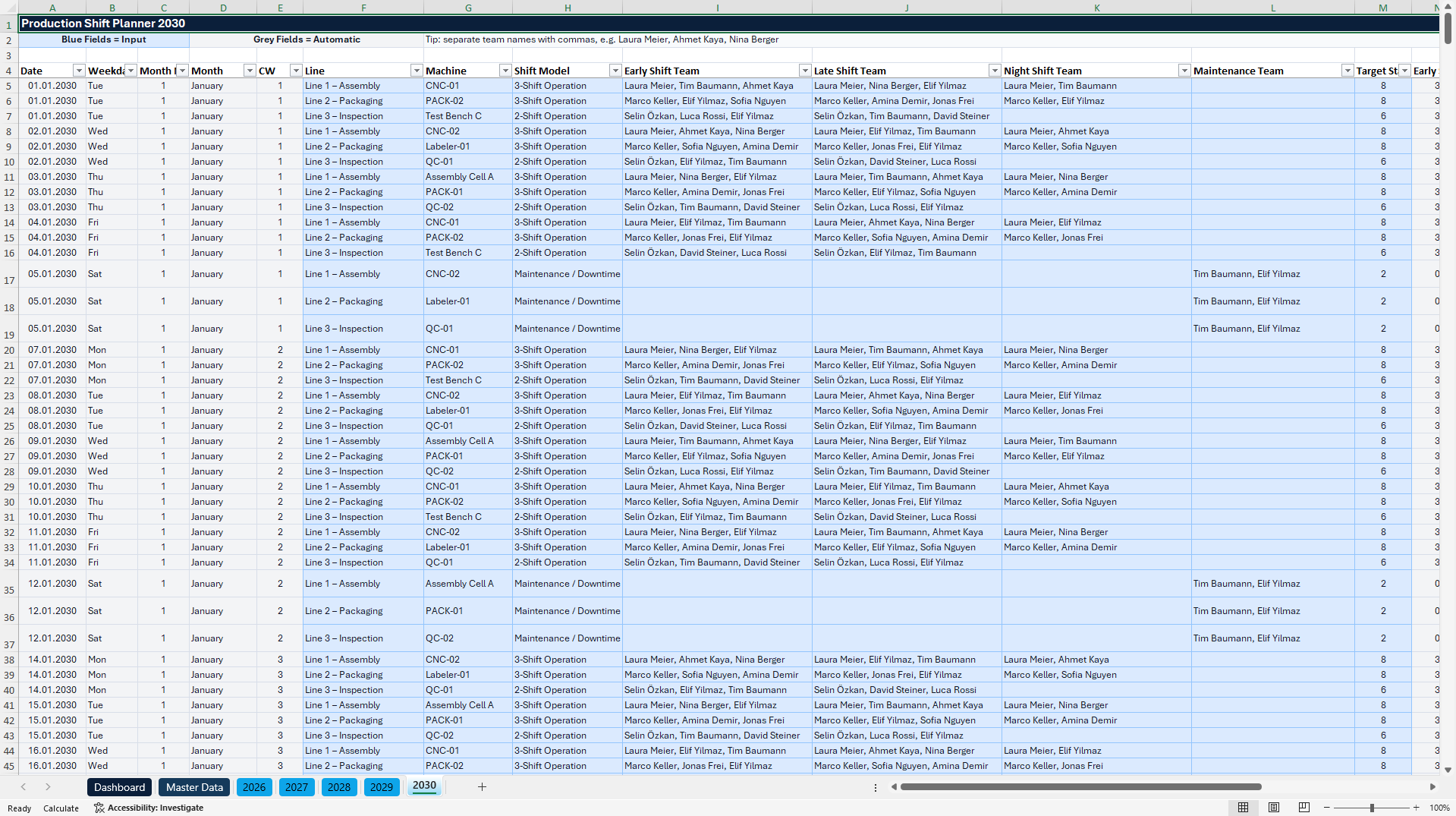Switch to Page Layout view
This screenshot has height=816, width=1456.
coord(1274,808)
